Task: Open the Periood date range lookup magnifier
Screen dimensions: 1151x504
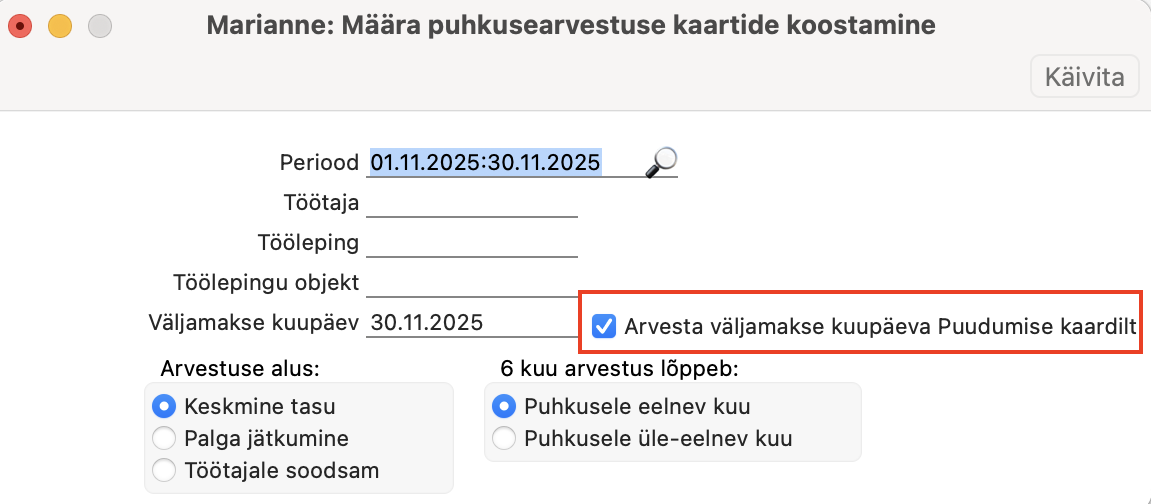Action: [x=661, y=161]
